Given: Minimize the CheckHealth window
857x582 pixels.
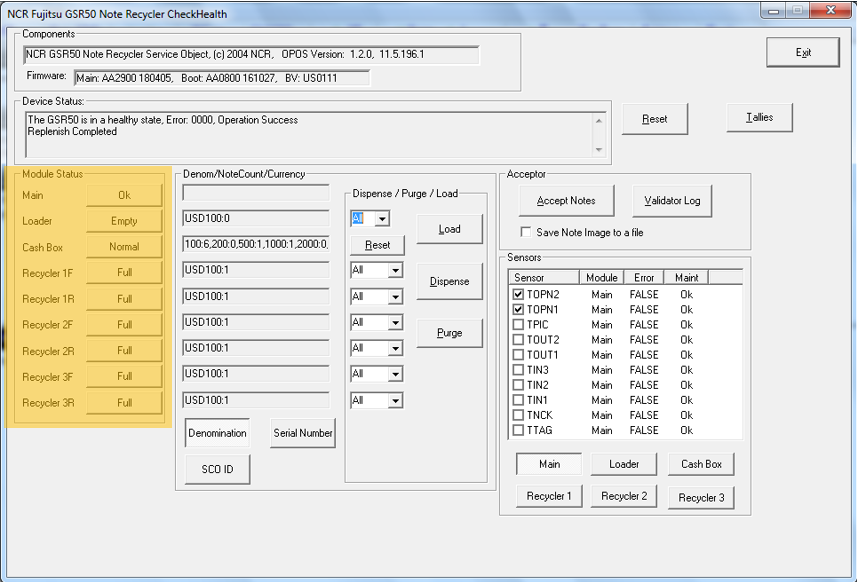Looking at the screenshot, I should [x=773, y=10].
